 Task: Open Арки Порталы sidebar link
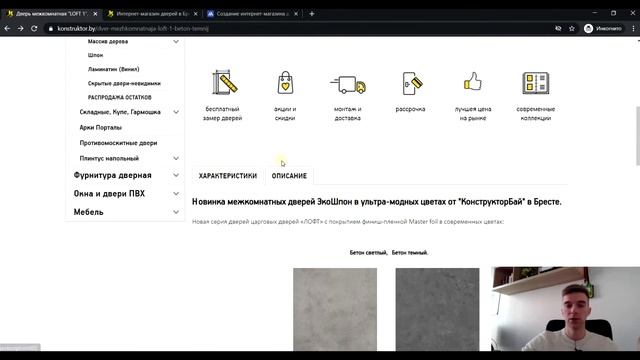click(x=101, y=127)
